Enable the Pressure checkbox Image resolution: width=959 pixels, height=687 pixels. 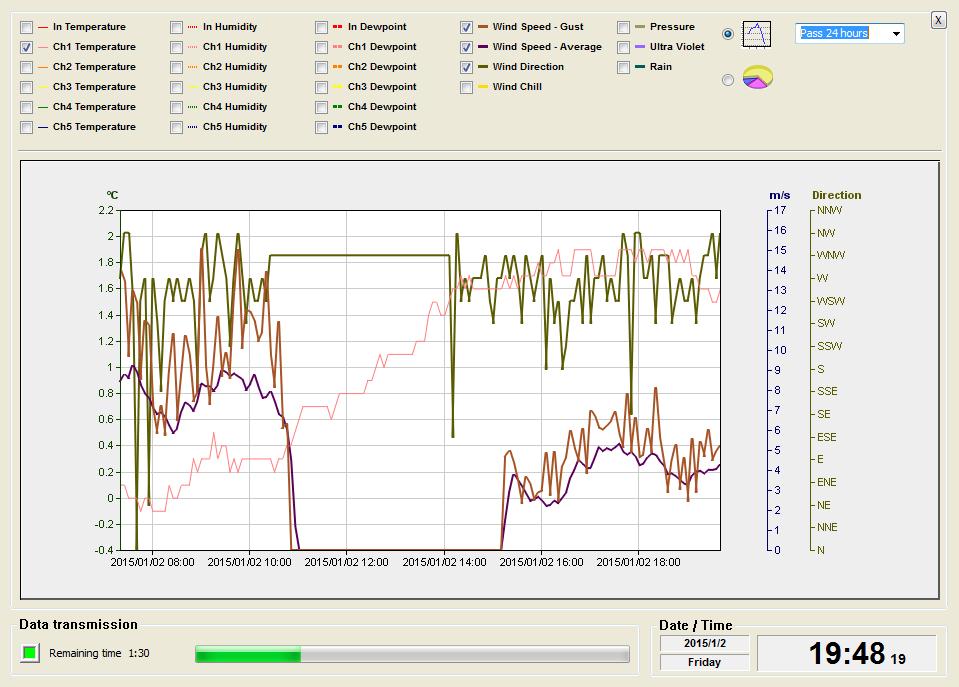(624, 27)
